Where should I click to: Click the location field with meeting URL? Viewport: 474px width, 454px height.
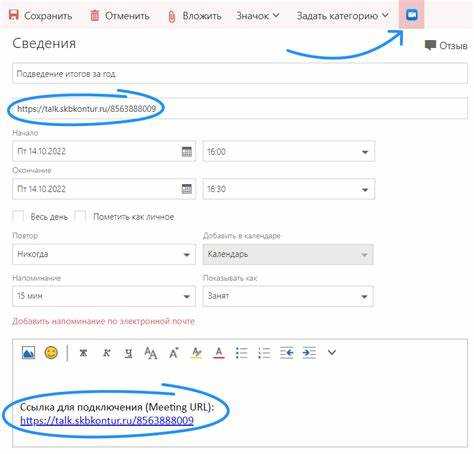(240, 108)
